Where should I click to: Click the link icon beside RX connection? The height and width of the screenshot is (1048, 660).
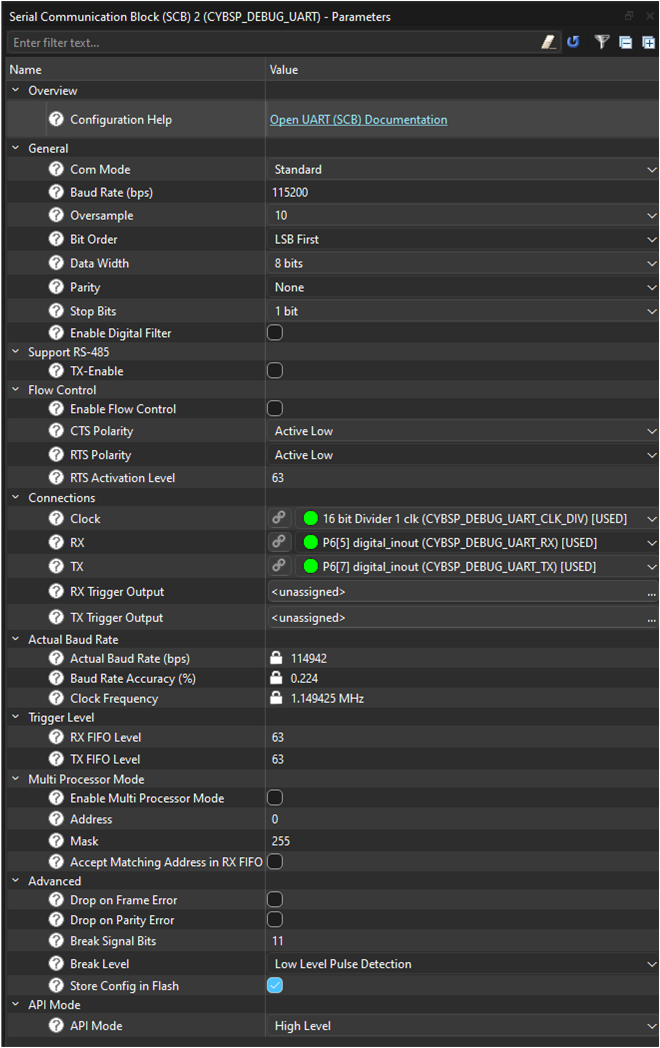click(281, 543)
